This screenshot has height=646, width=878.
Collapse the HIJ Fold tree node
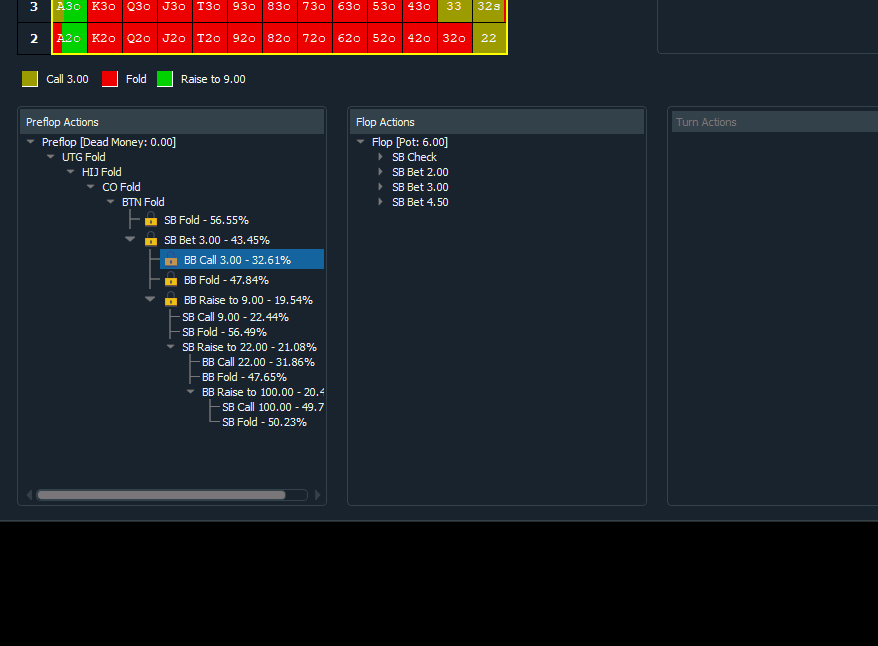pyautogui.click(x=71, y=172)
